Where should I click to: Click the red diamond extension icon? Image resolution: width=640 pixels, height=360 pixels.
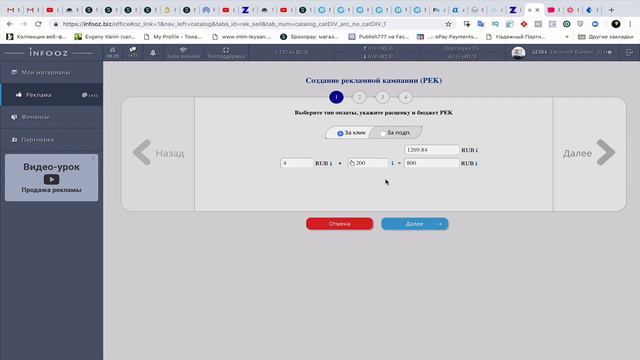[524, 24]
